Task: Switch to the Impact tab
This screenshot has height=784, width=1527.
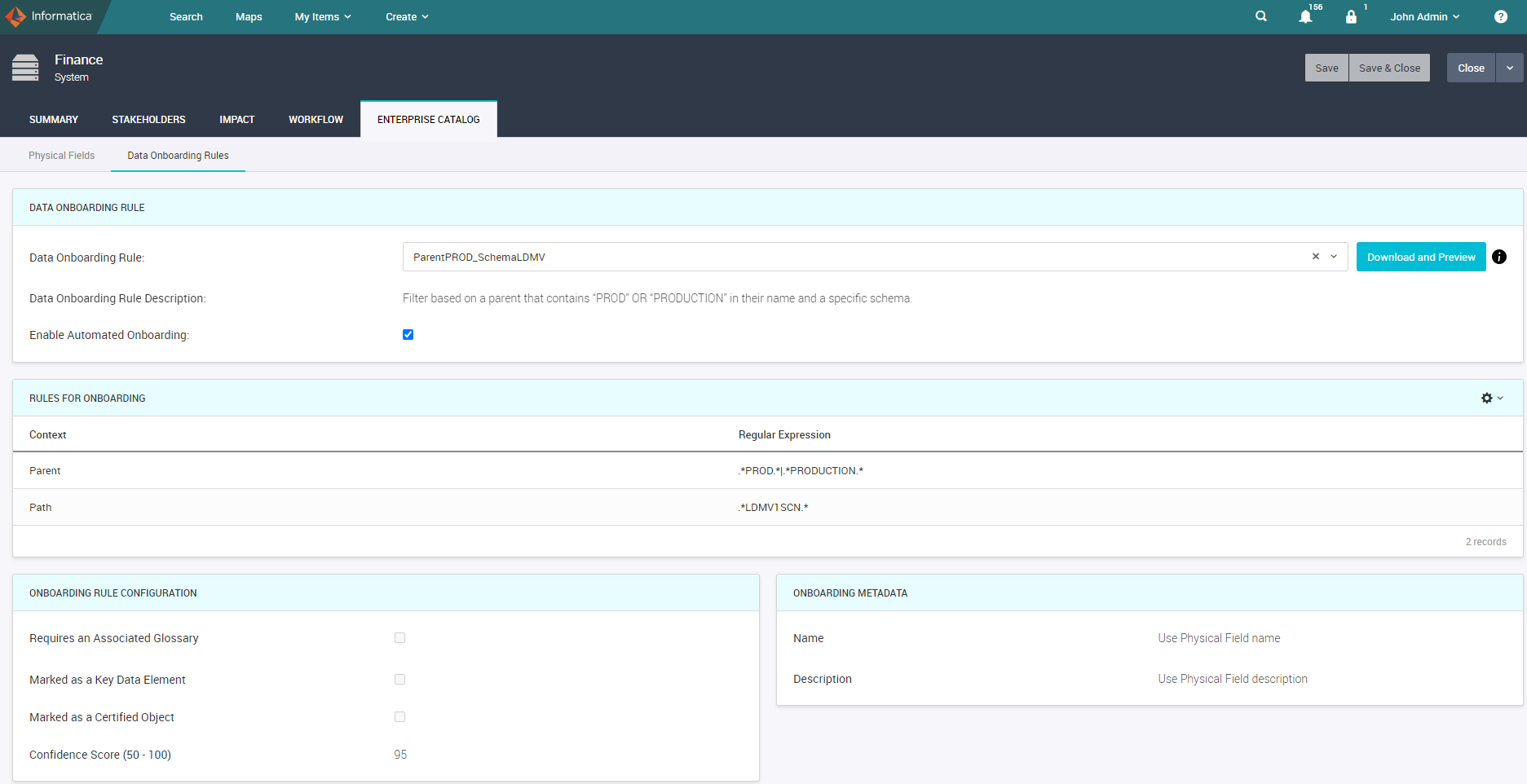Action: tap(236, 119)
